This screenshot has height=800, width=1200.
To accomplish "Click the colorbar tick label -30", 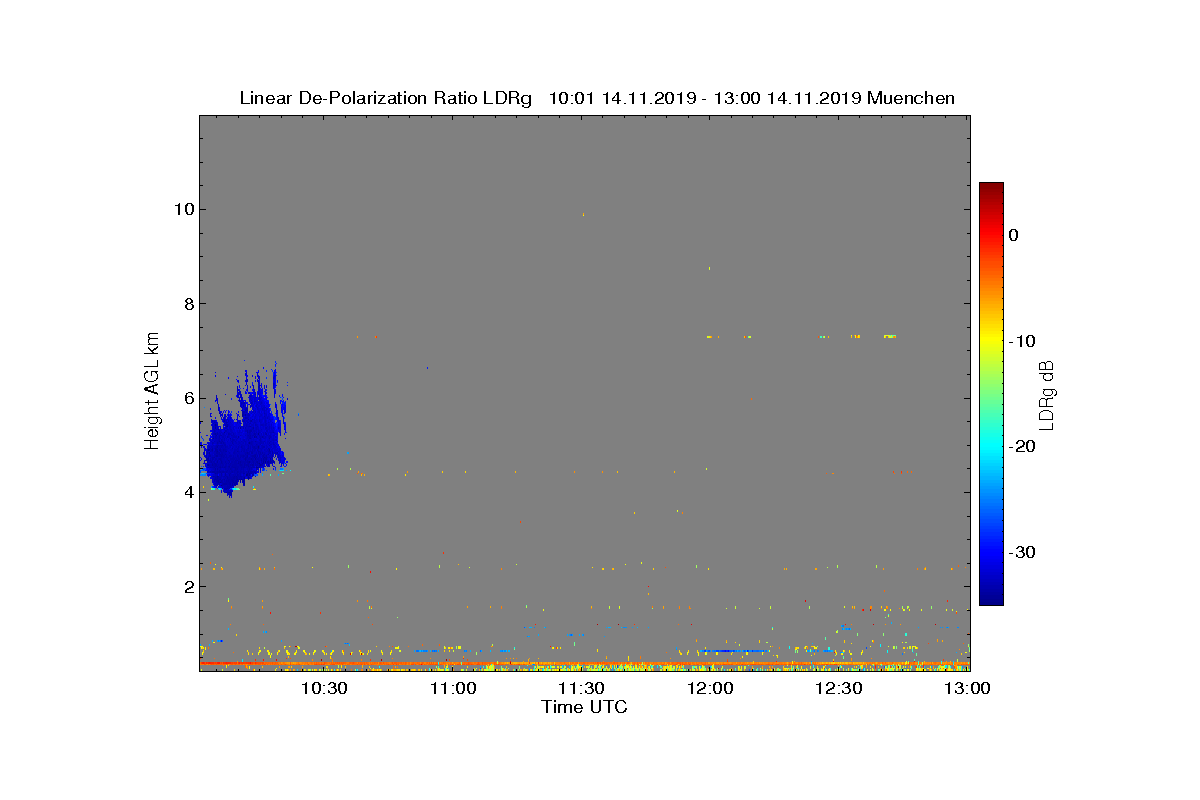I will click(1021, 552).
